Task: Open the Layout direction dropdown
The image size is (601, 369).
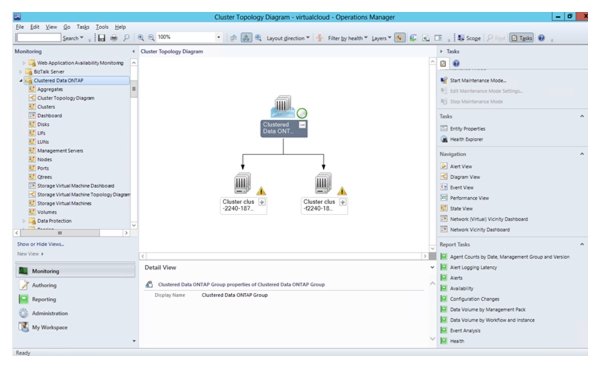Action: click(x=288, y=38)
